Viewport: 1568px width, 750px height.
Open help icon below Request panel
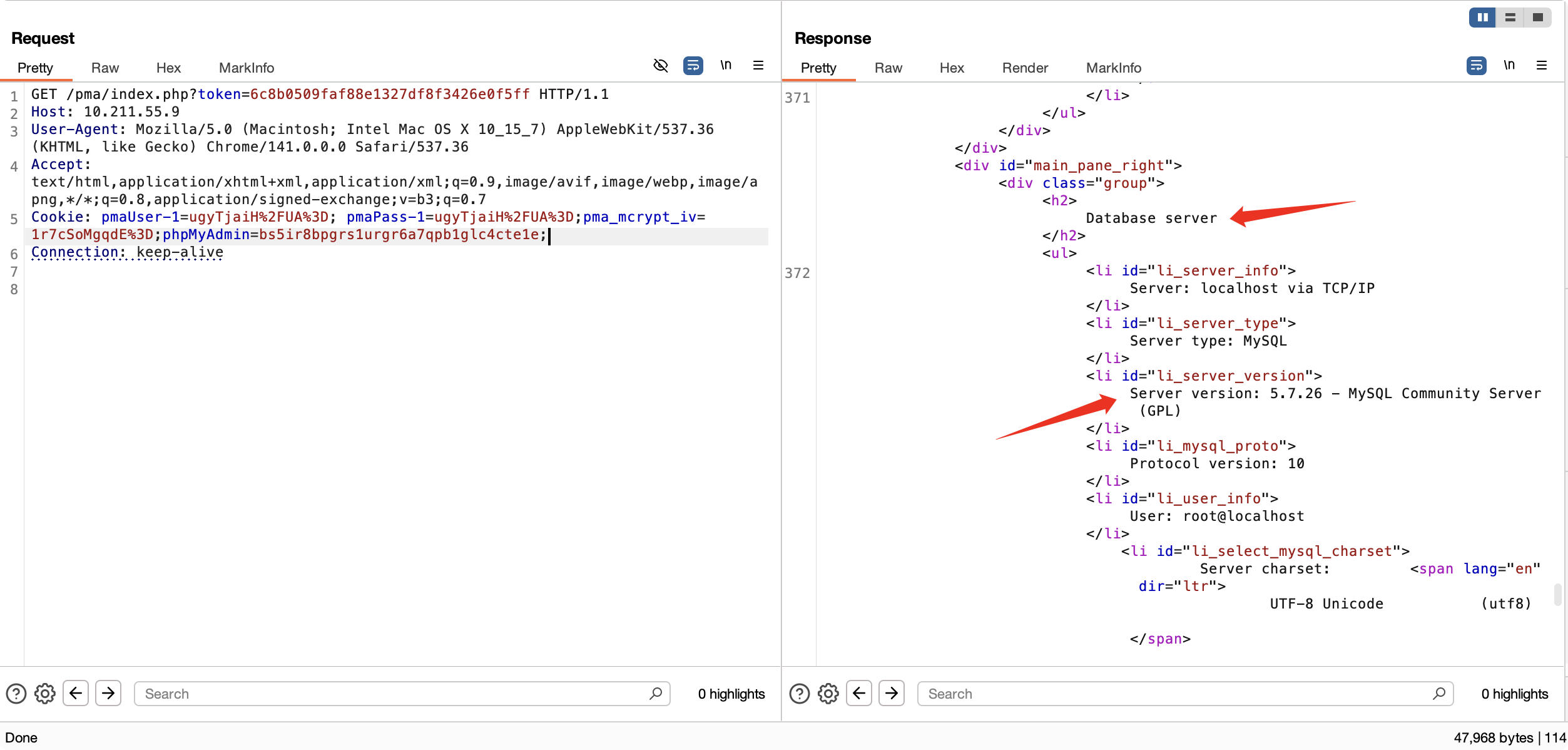coord(16,694)
